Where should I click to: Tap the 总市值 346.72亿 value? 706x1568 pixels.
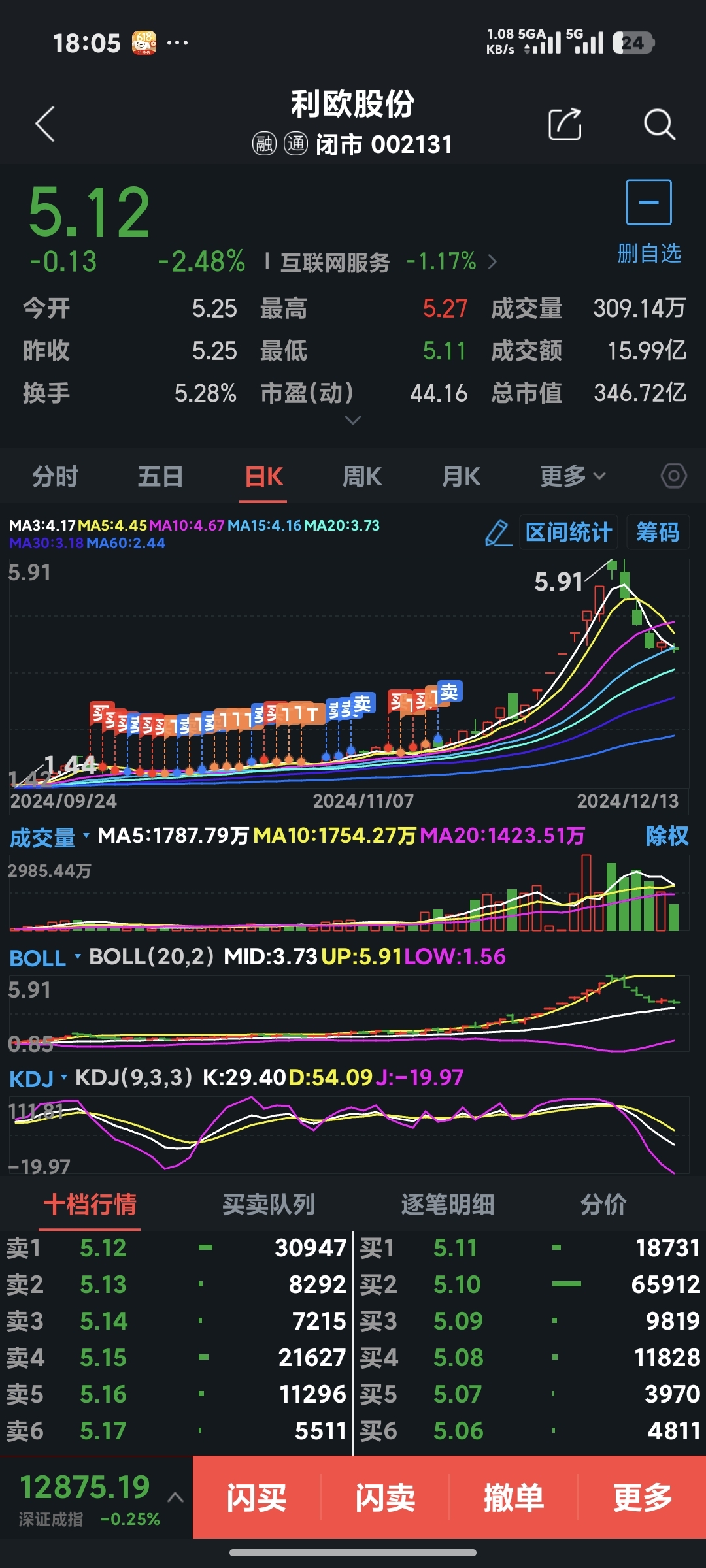(641, 393)
